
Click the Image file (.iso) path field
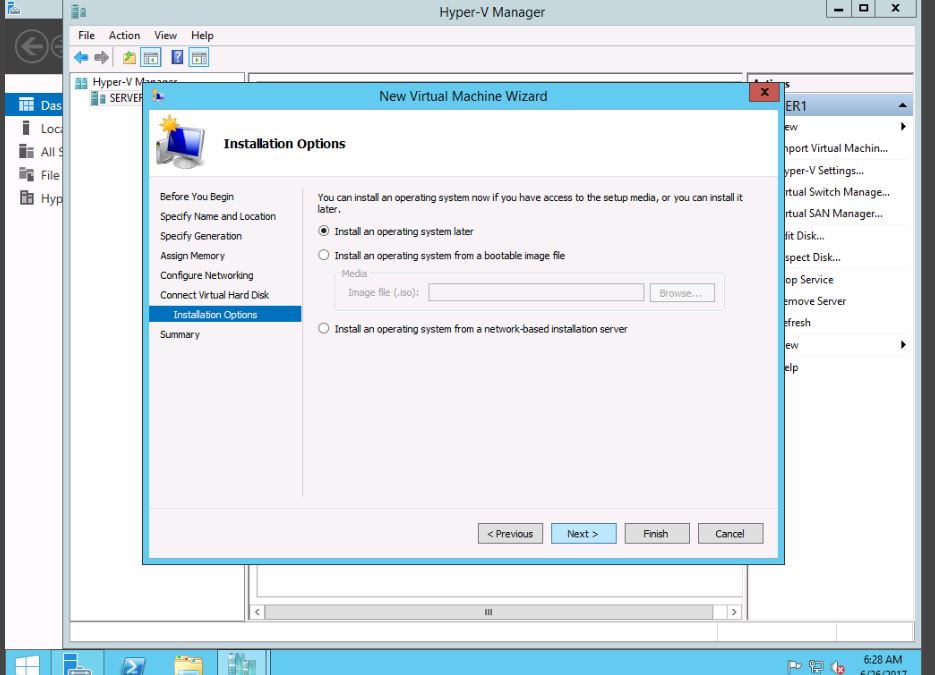tap(536, 292)
